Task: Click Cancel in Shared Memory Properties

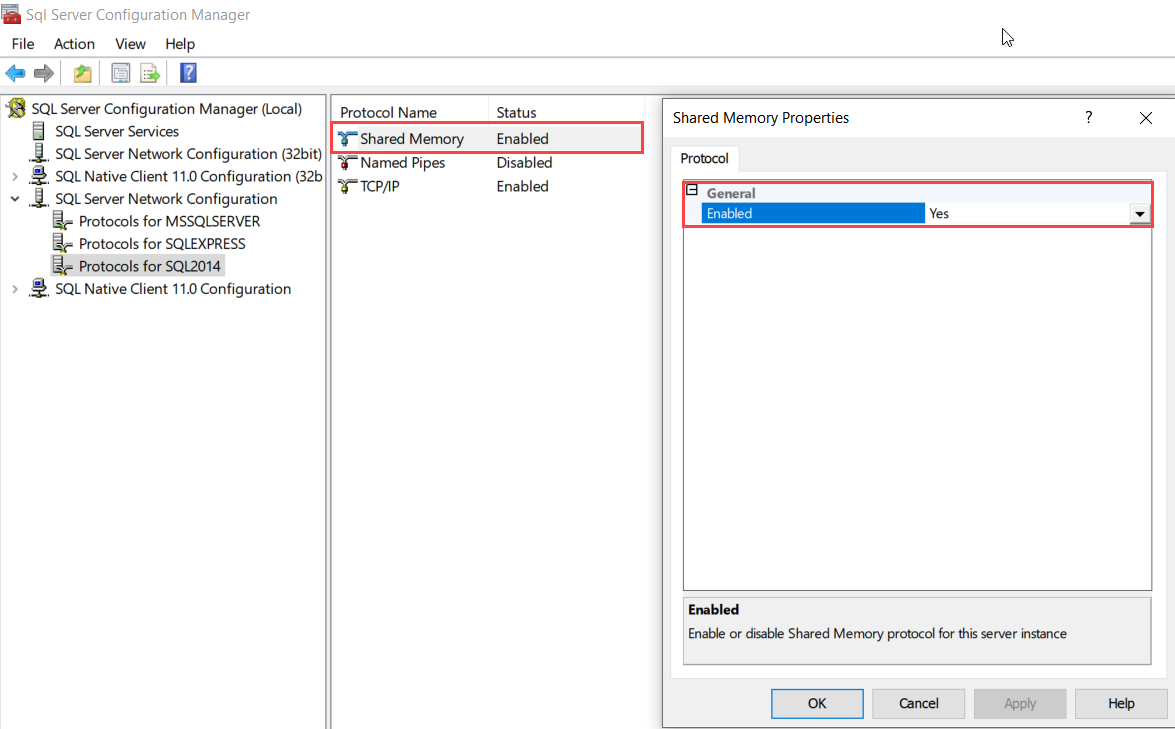Action: [918, 703]
